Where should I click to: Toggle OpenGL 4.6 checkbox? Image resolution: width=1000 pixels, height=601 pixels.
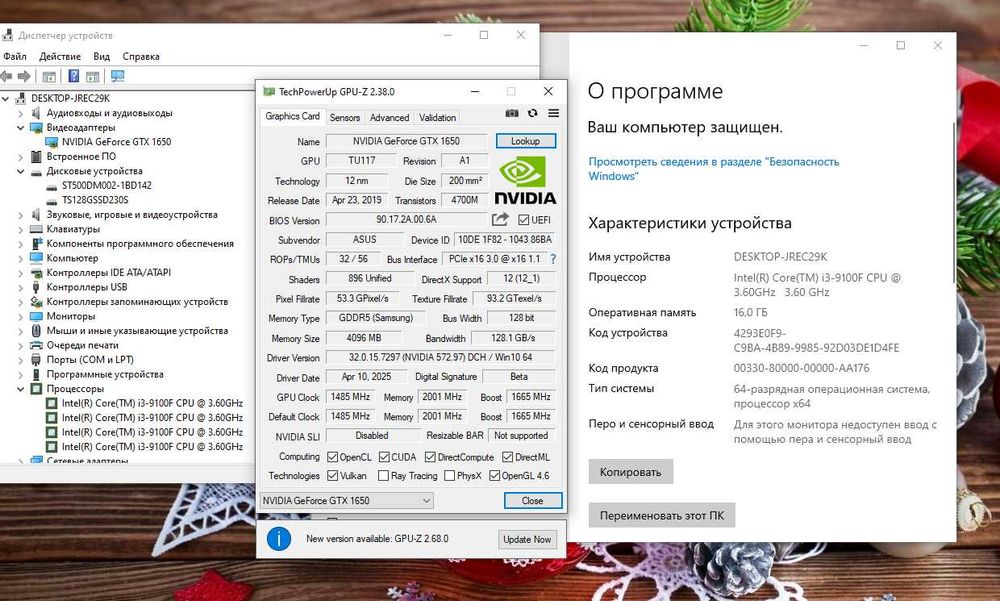click(x=494, y=475)
